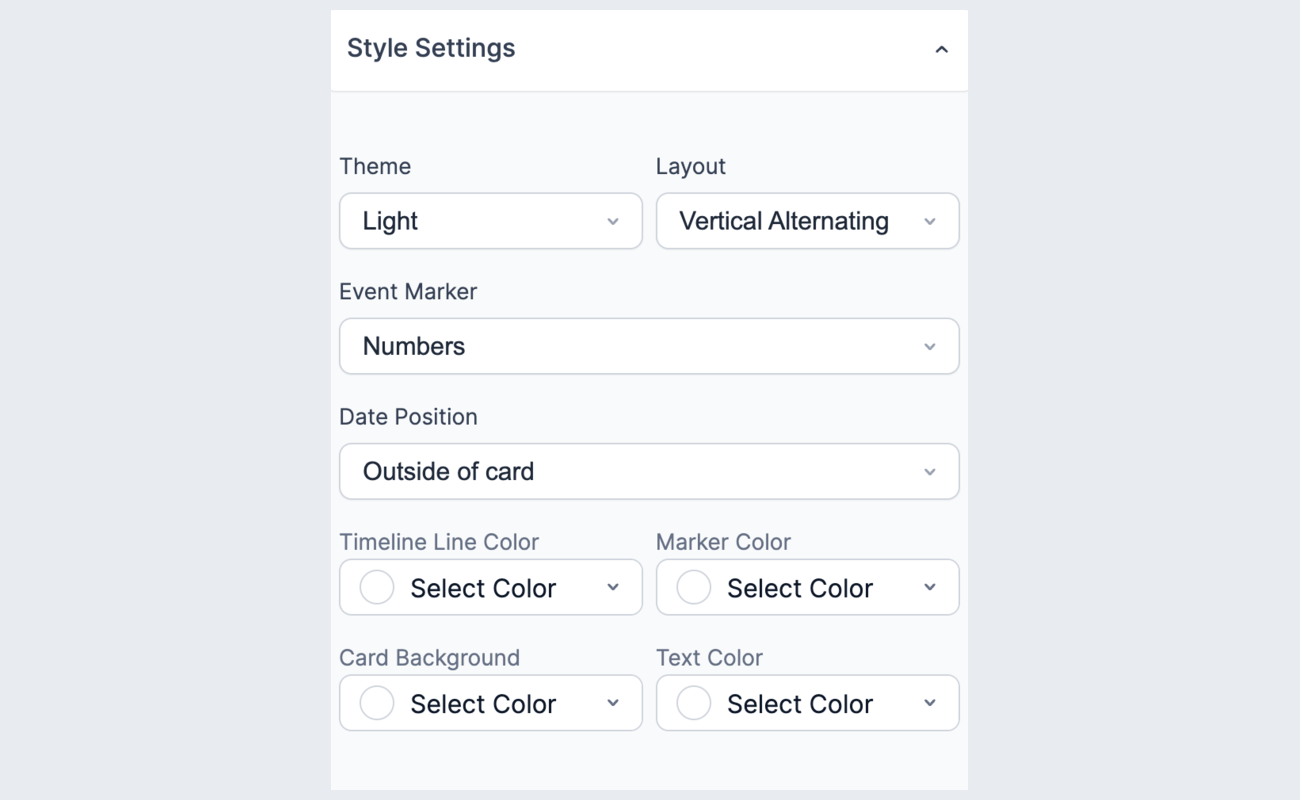The height and width of the screenshot is (800, 1300).
Task: Click the Event Marker dropdown arrow
Action: pos(930,346)
